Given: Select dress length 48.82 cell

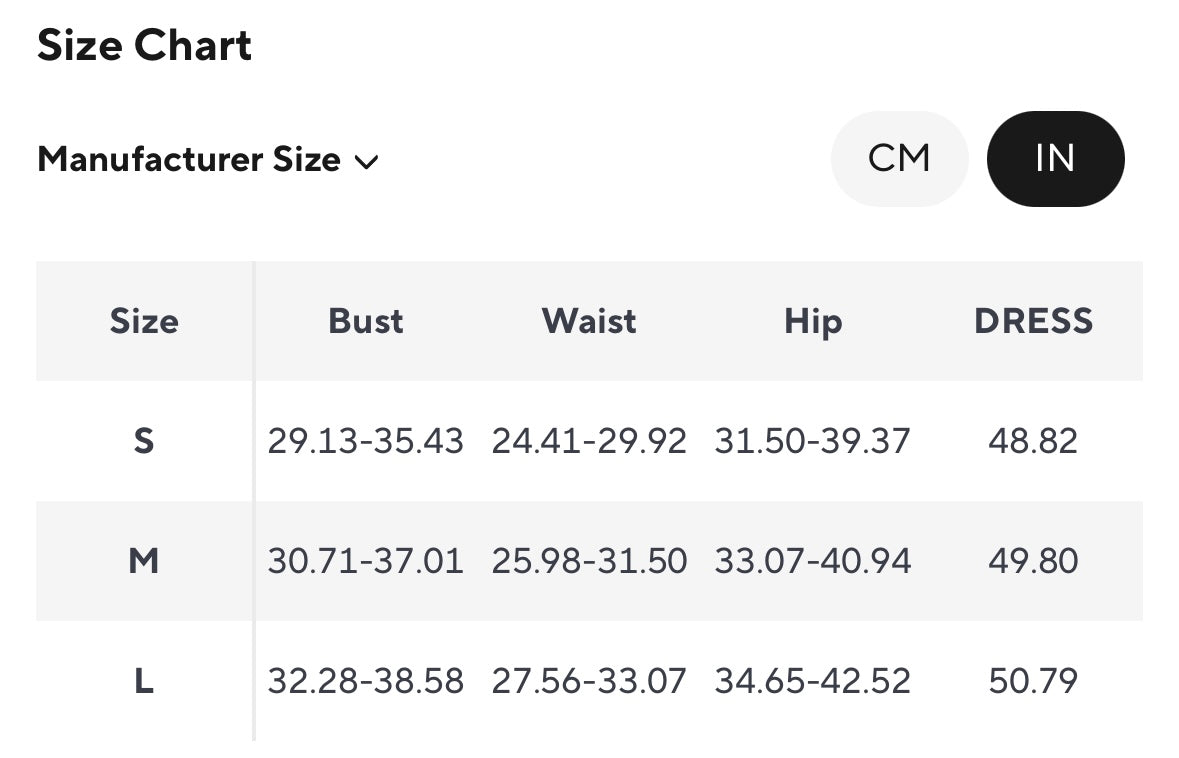Looking at the screenshot, I should (1033, 441).
